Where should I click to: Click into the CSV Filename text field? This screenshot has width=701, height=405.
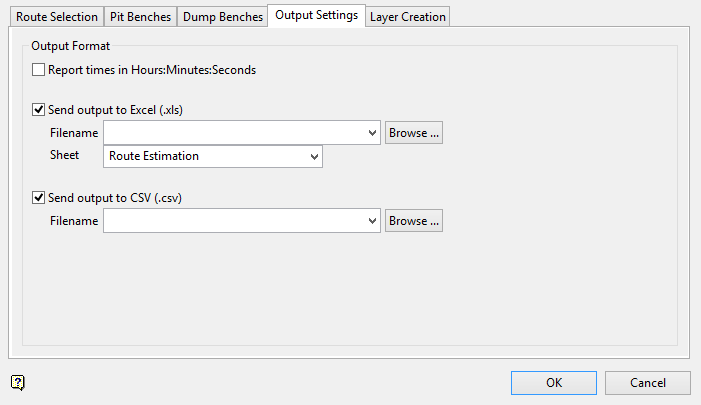[x=235, y=220]
